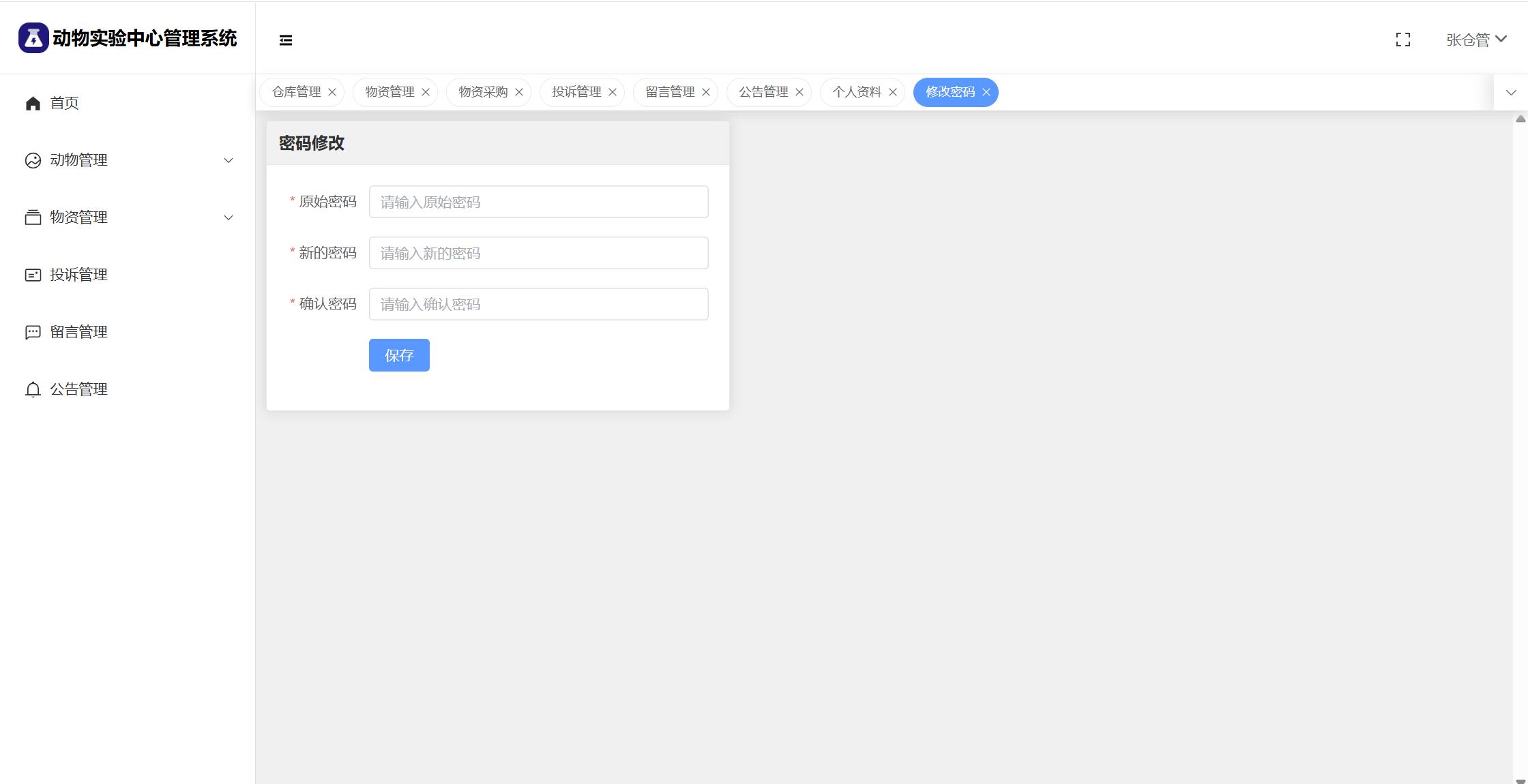Switch to the 个人资料 tab
The width and height of the screenshot is (1528, 784).
click(856, 92)
